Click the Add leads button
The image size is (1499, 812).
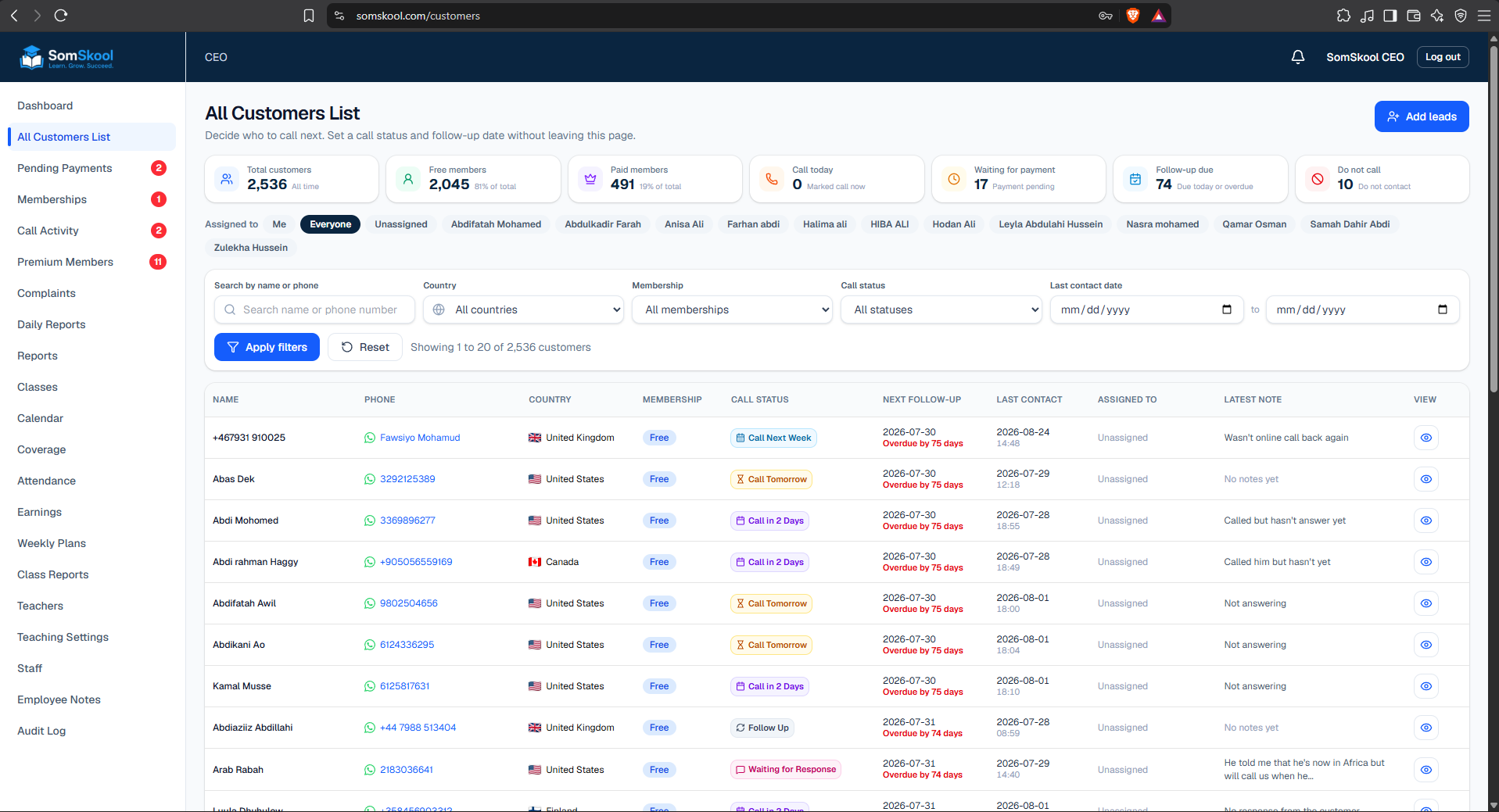coord(1422,116)
